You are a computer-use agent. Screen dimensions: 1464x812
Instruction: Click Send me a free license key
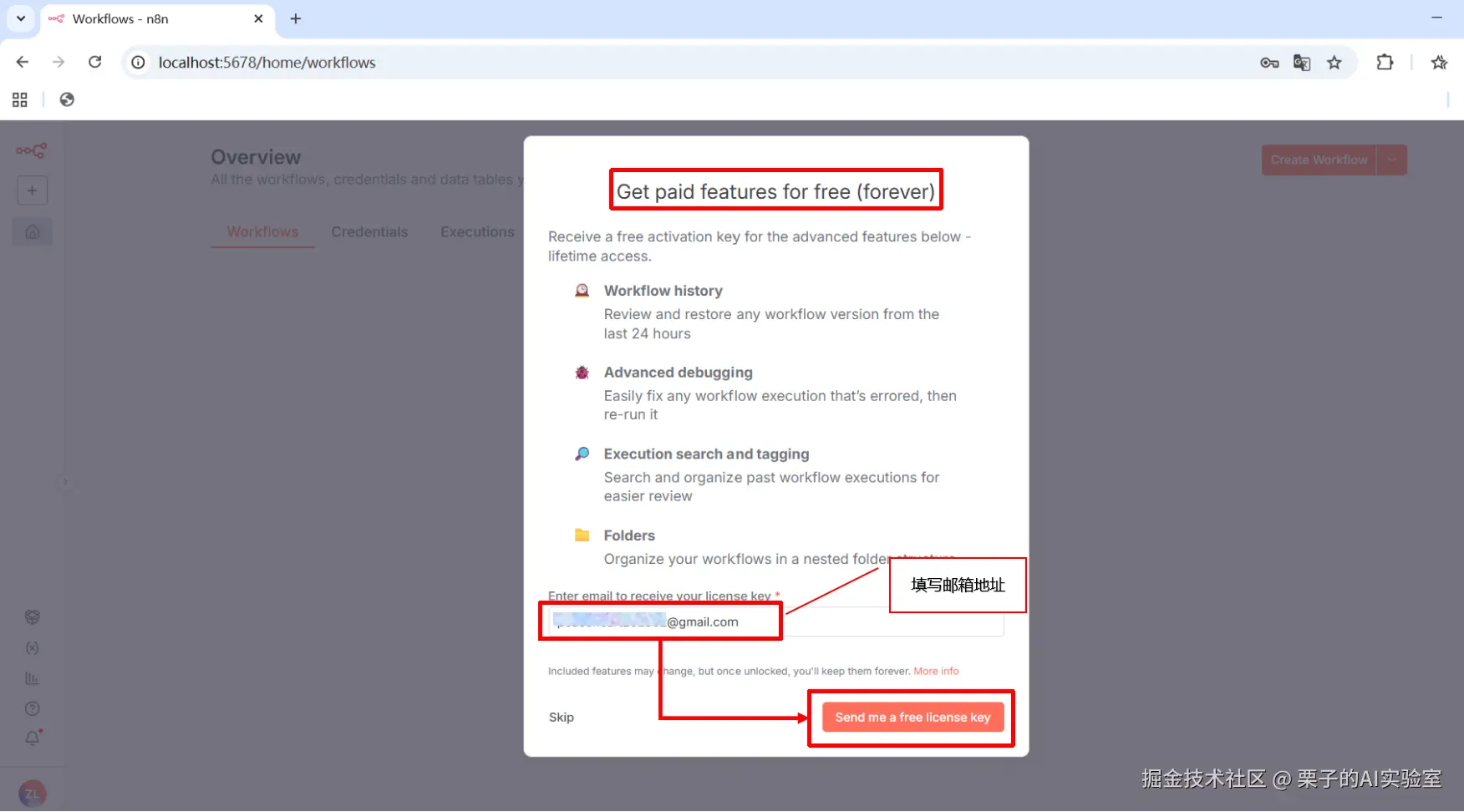912,718
